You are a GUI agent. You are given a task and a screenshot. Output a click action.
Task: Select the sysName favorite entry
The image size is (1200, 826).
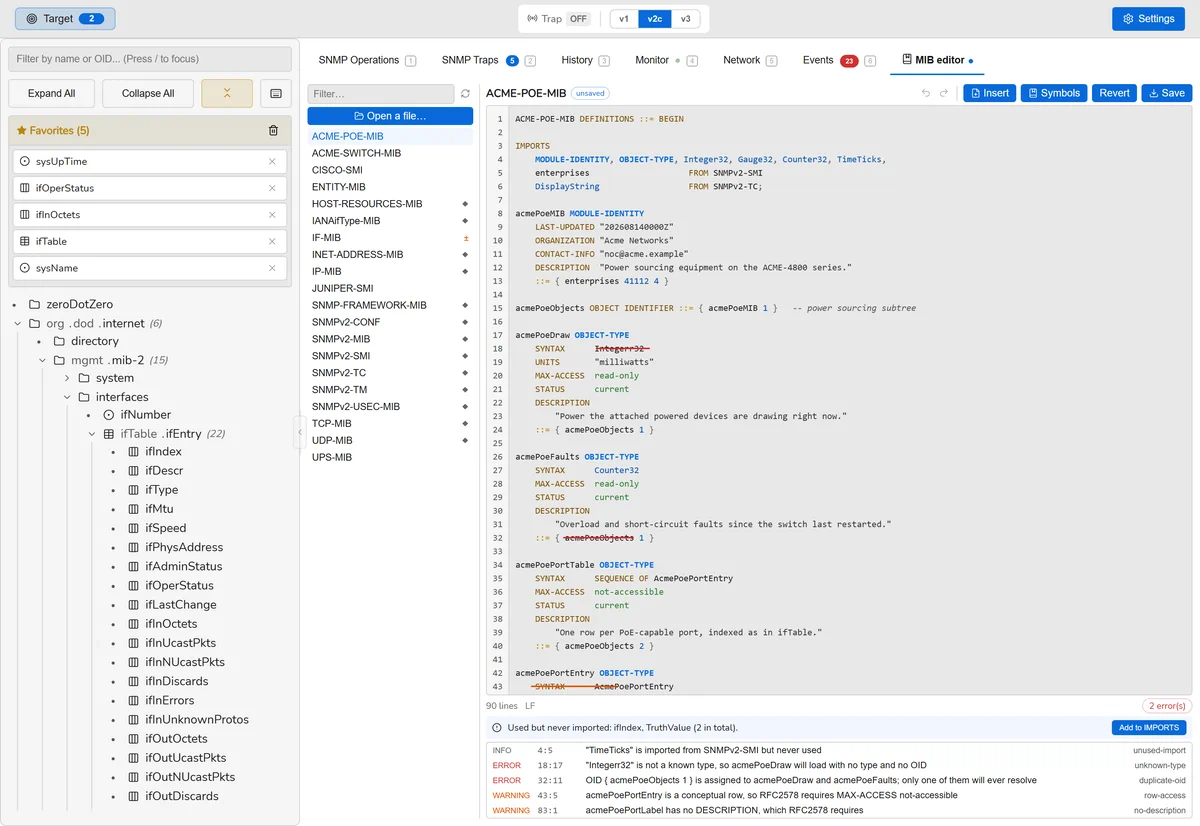click(x=150, y=268)
